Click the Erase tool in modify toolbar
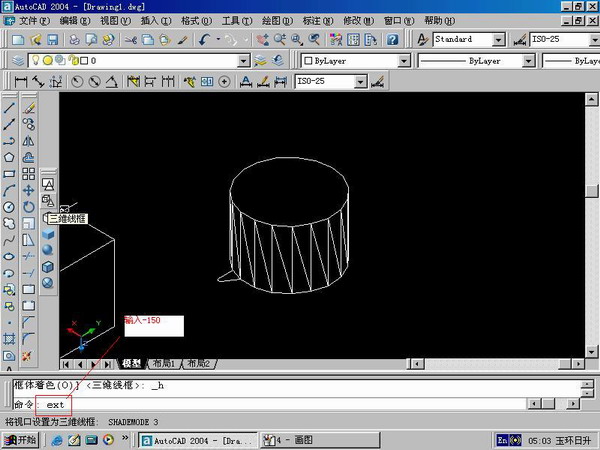The height and width of the screenshot is (450, 600). point(29,107)
